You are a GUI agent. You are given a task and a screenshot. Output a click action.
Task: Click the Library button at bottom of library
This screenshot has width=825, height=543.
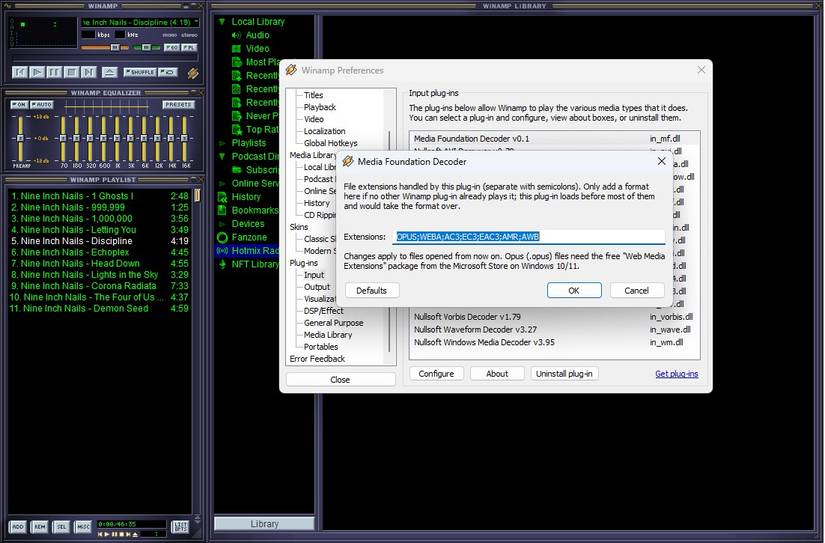[264, 524]
